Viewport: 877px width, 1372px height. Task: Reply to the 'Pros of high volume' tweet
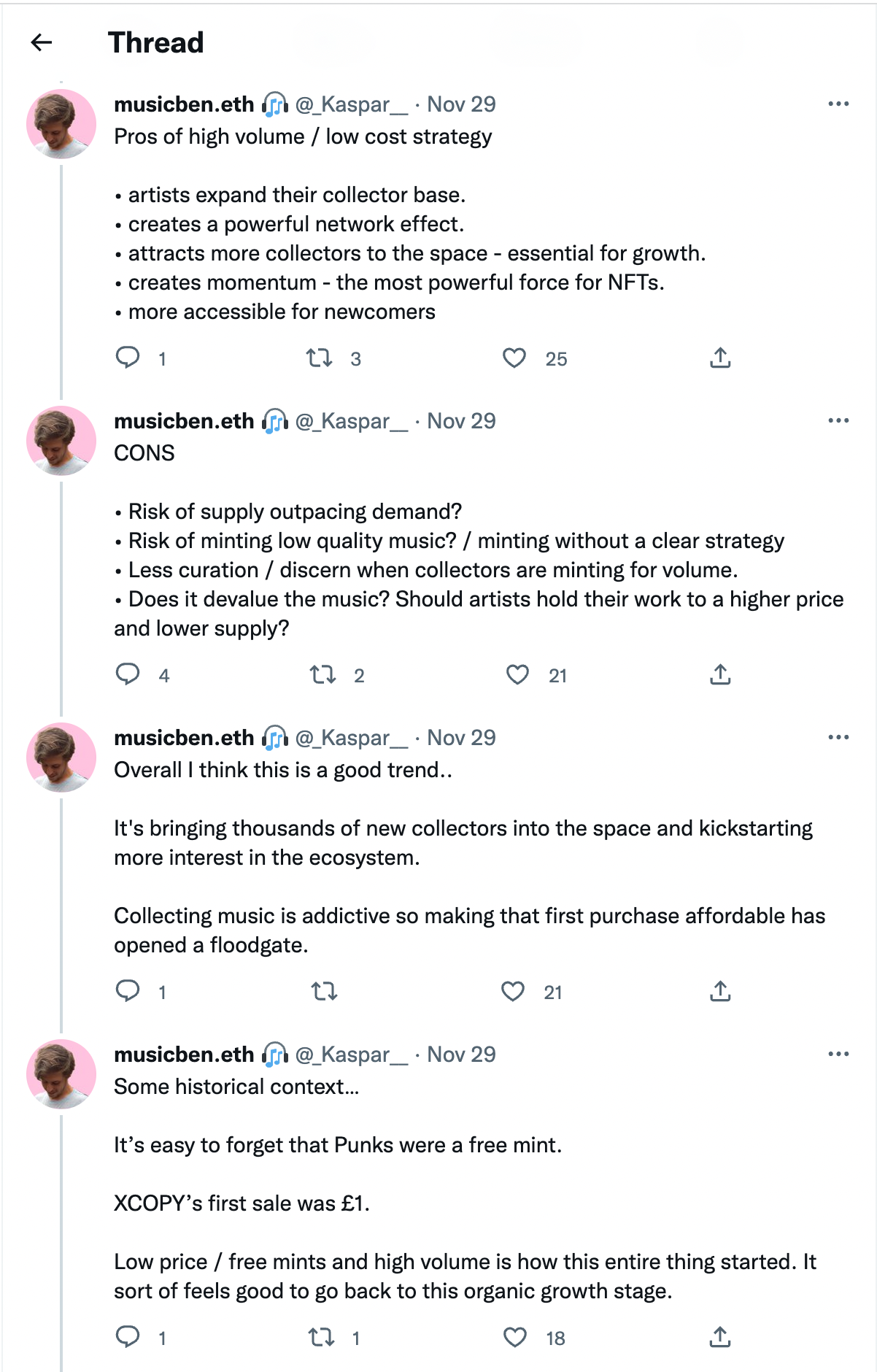(128, 358)
